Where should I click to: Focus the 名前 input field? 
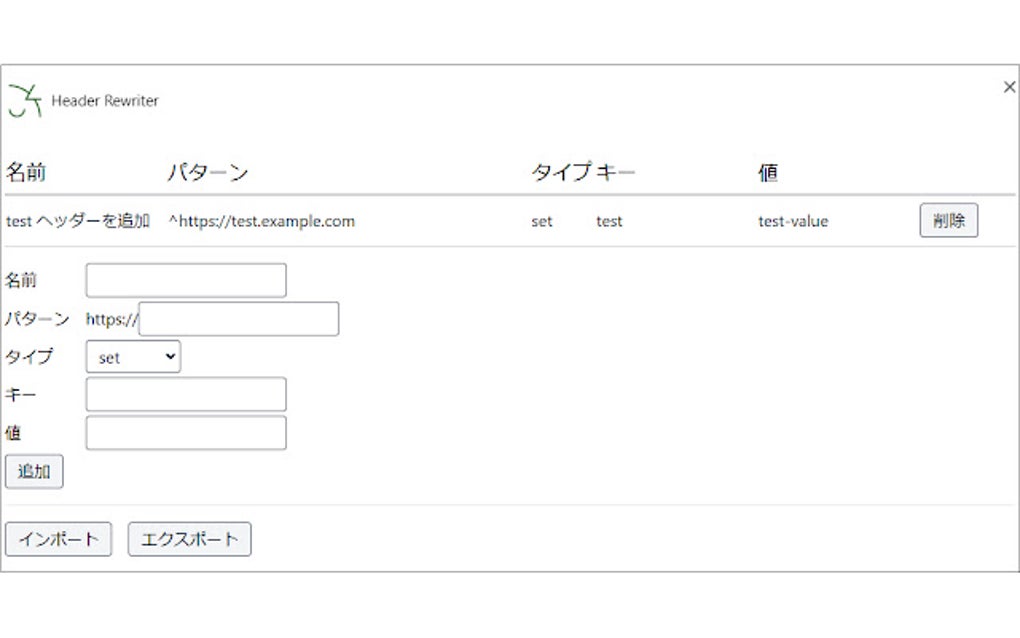[x=186, y=280]
